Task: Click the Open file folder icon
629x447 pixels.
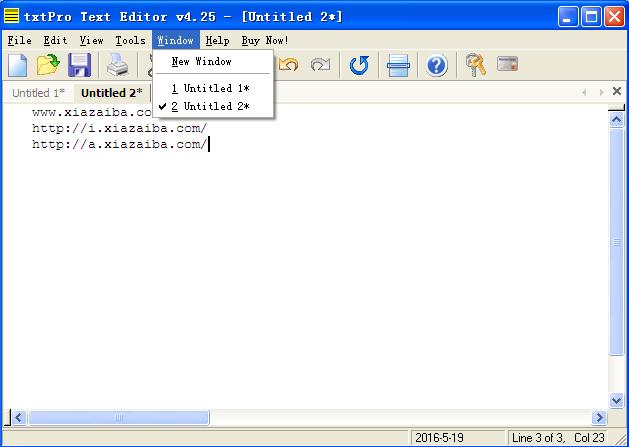Action: 48,65
